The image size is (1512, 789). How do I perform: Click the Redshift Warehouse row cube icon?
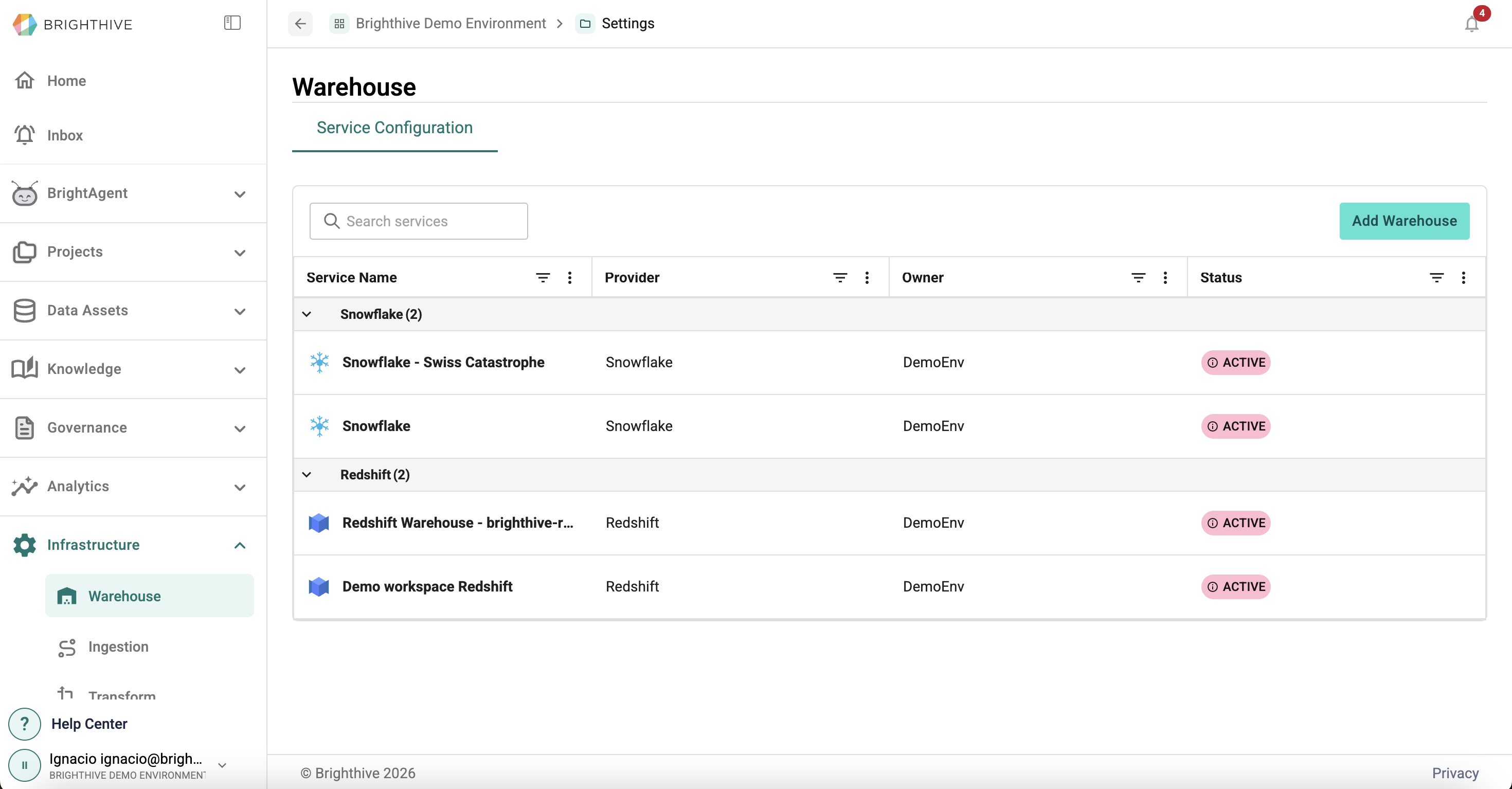click(319, 523)
